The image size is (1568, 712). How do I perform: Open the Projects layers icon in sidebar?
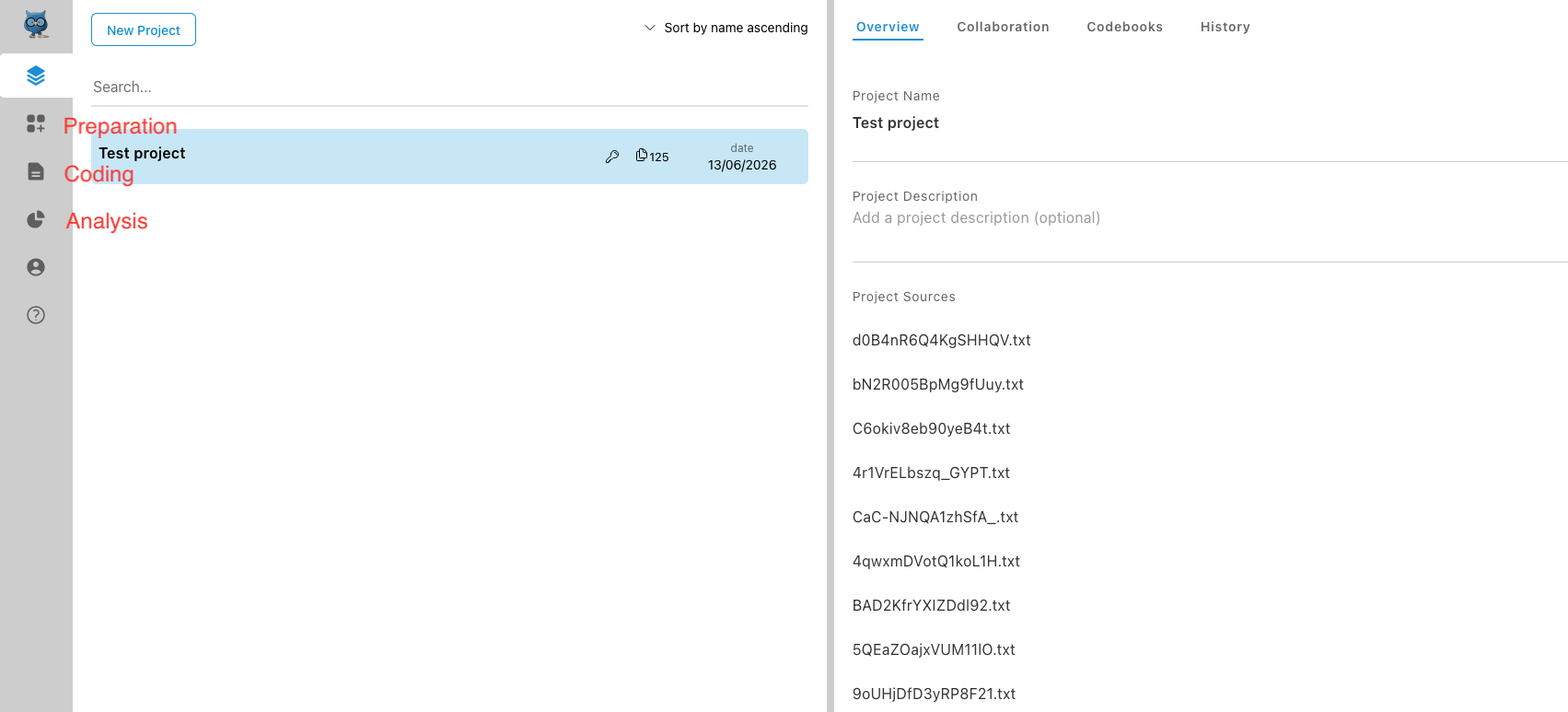click(x=36, y=76)
